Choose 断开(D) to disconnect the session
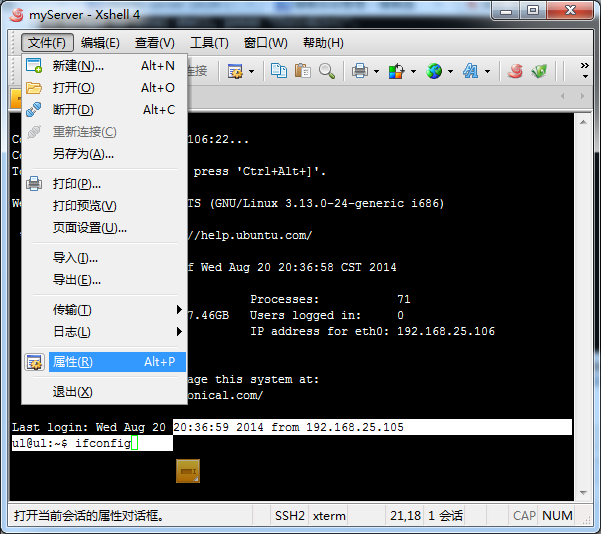Viewport: 601px width, 534px height. [104, 110]
